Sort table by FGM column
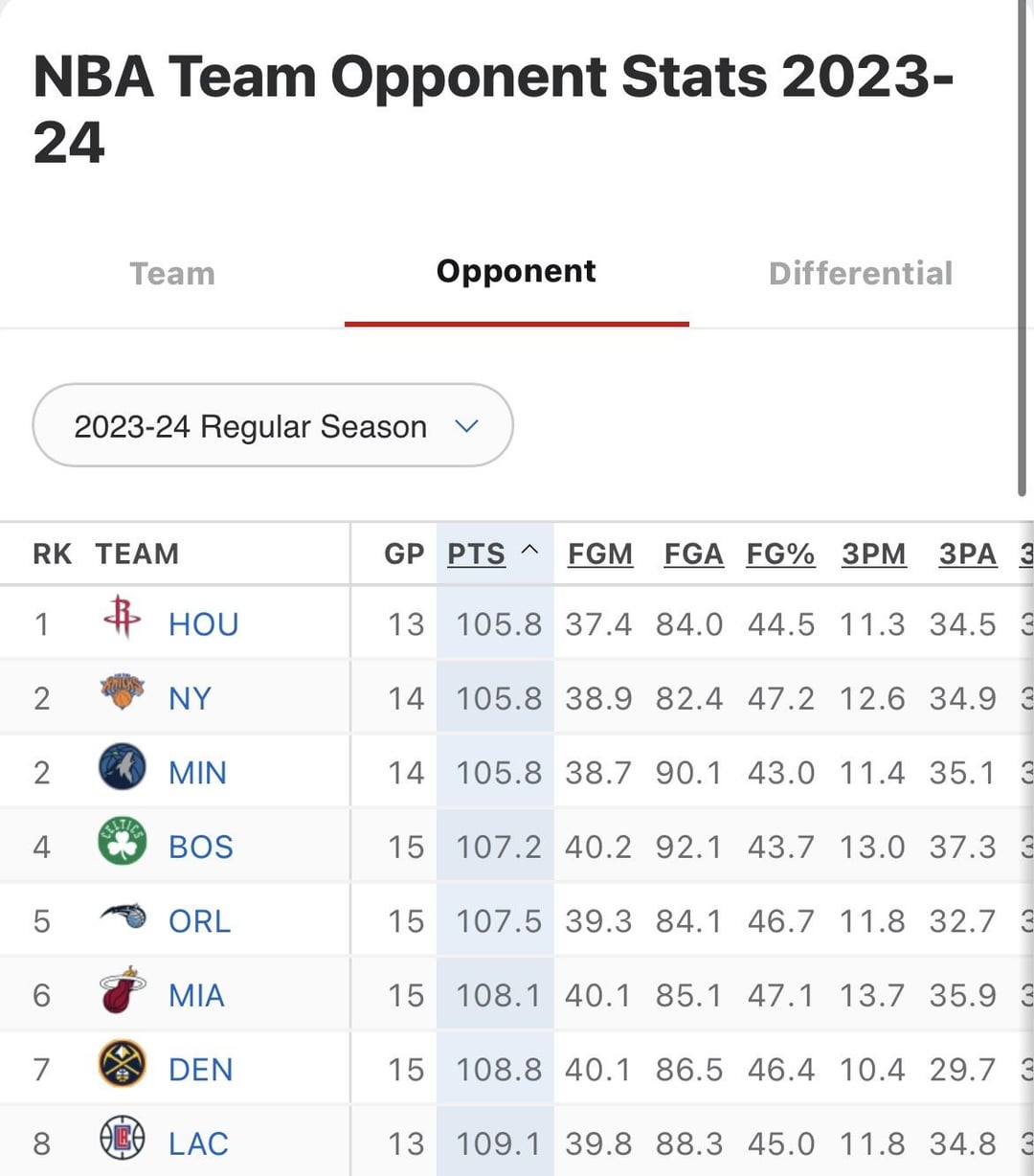Screen dimensions: 1034x1176 [x=600, y=554]
